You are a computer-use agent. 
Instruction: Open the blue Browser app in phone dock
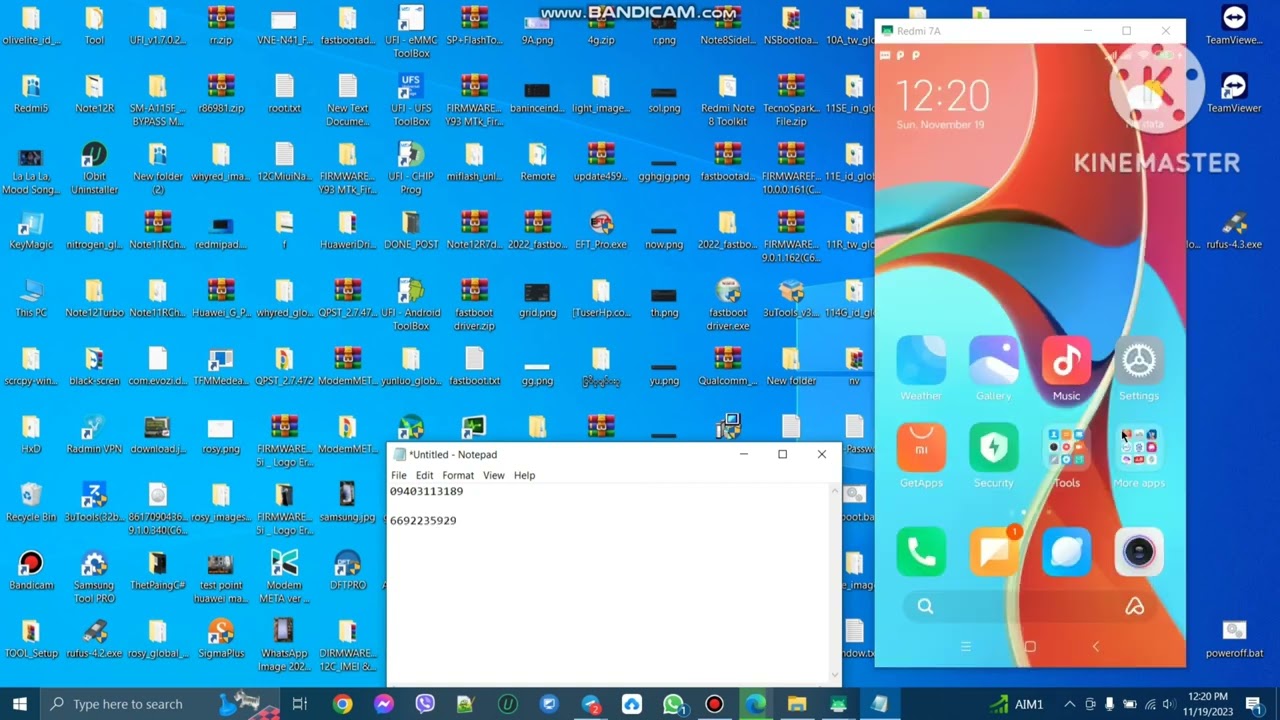(x=1066, y=552)
